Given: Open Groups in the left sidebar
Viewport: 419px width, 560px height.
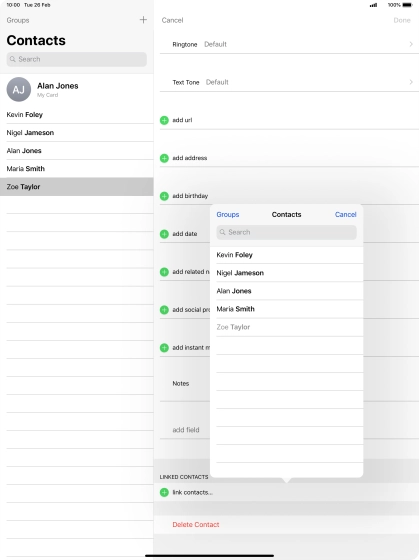Looking at the screenshot, I should 18,20.
